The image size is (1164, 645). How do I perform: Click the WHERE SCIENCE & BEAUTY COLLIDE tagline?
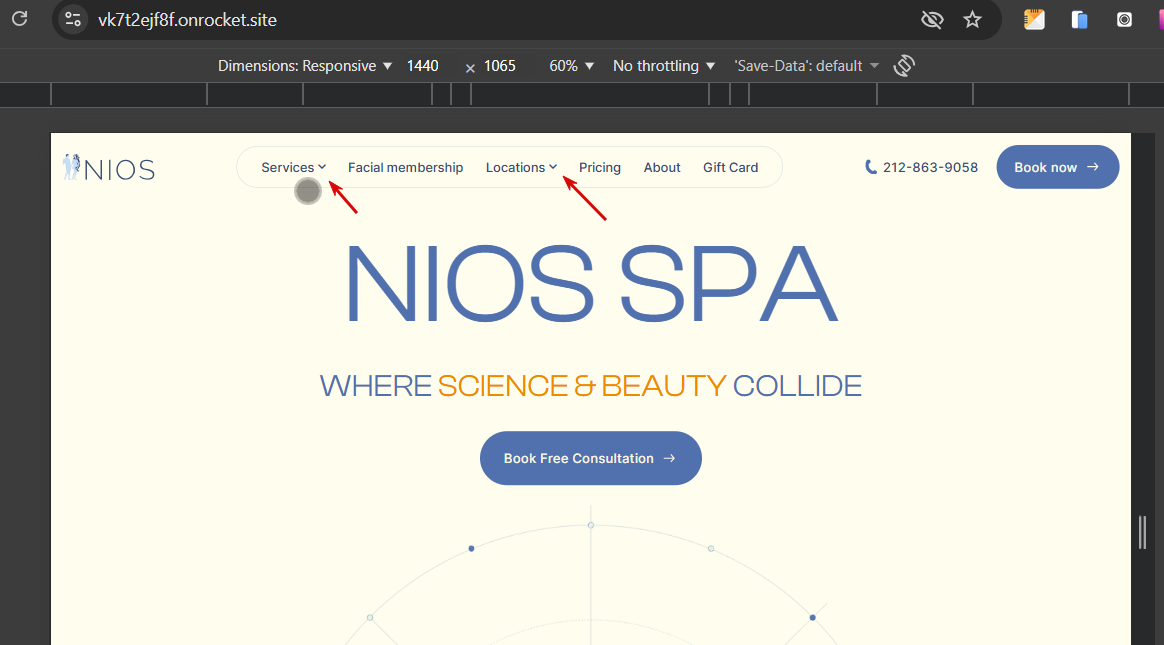coord(591,386)
